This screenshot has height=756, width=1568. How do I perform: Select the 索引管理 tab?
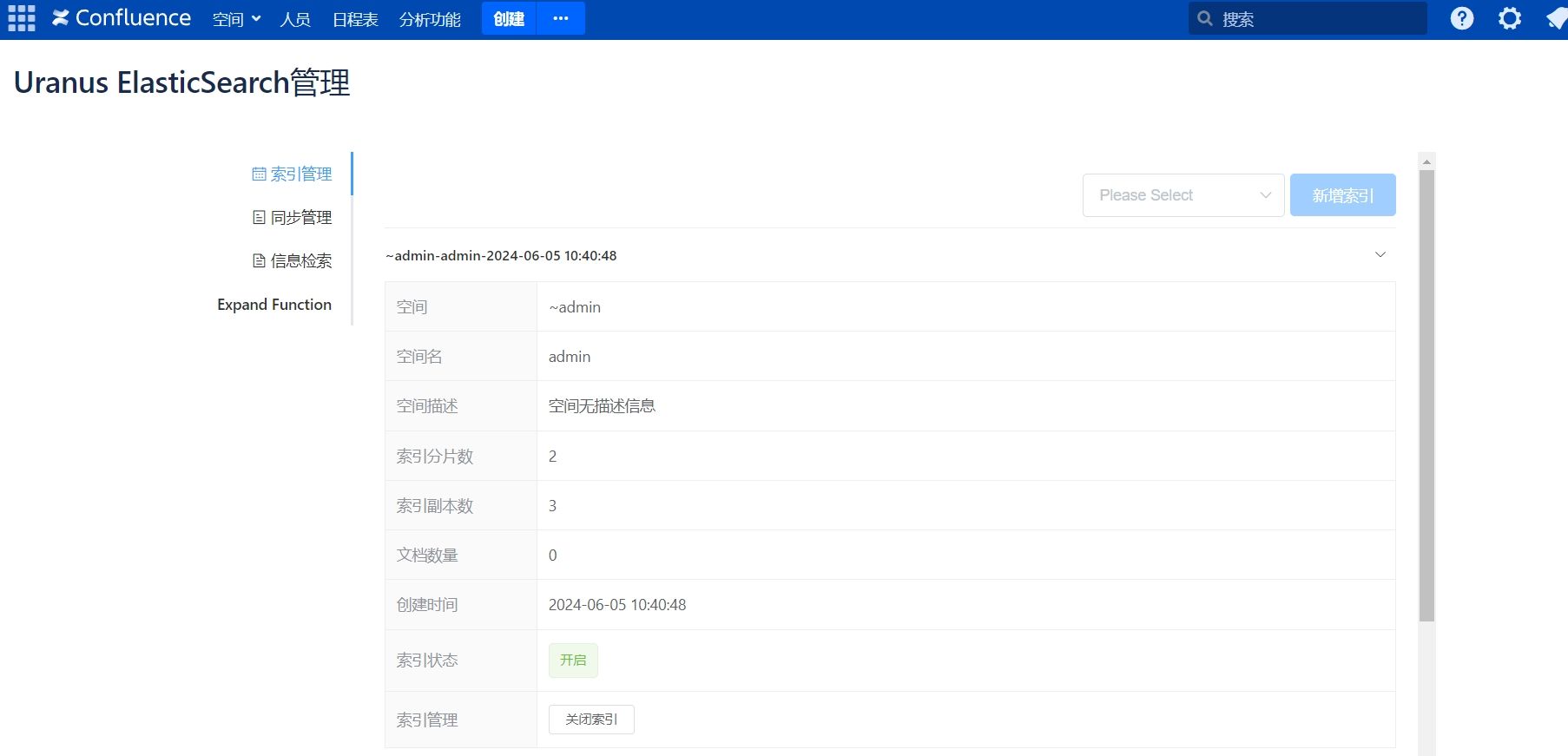tap(292, 174)
